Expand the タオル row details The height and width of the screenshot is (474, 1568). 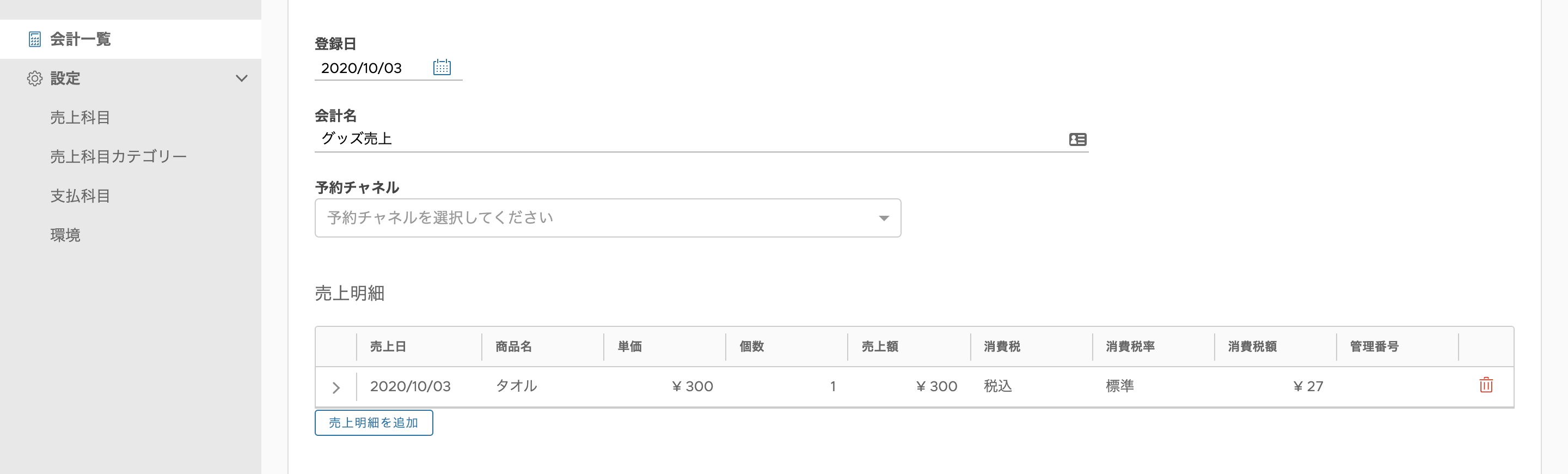pos(336,387)
